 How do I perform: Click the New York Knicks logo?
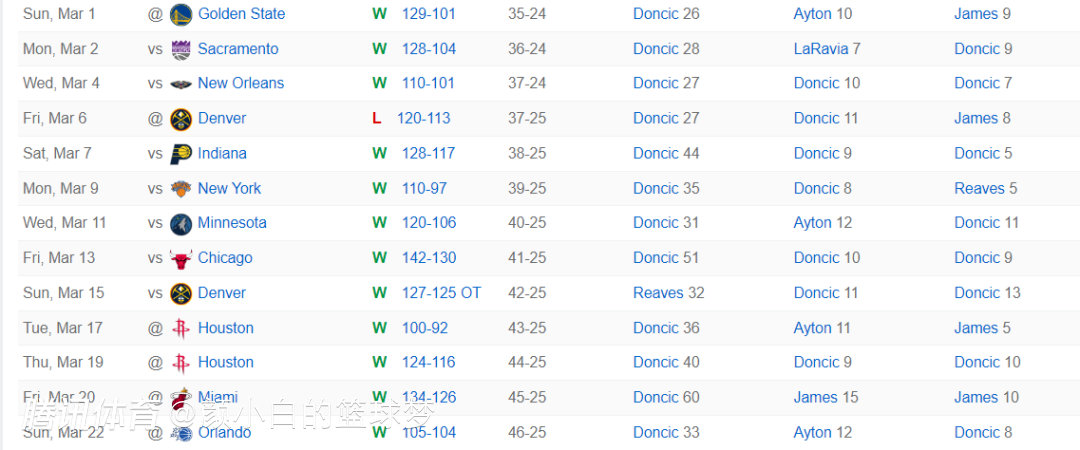[x=181, y=189]
